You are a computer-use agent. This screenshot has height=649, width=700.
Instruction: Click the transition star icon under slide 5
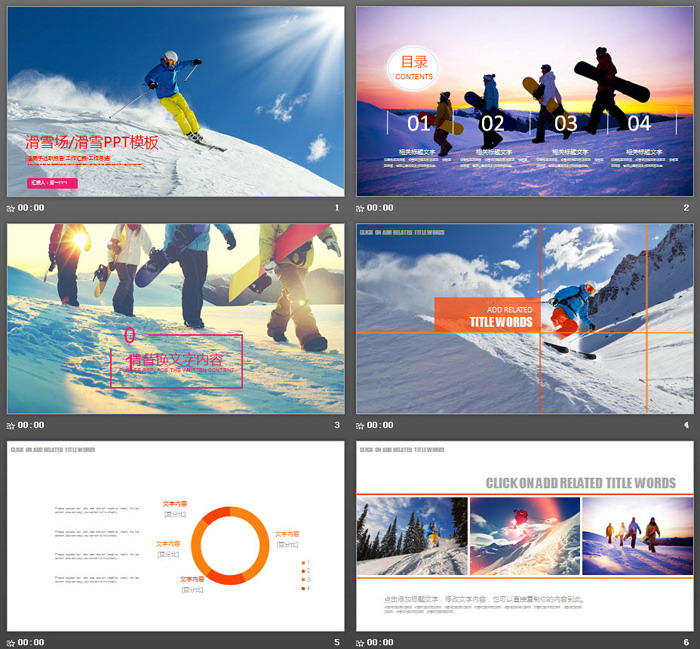tap(11, 643)
